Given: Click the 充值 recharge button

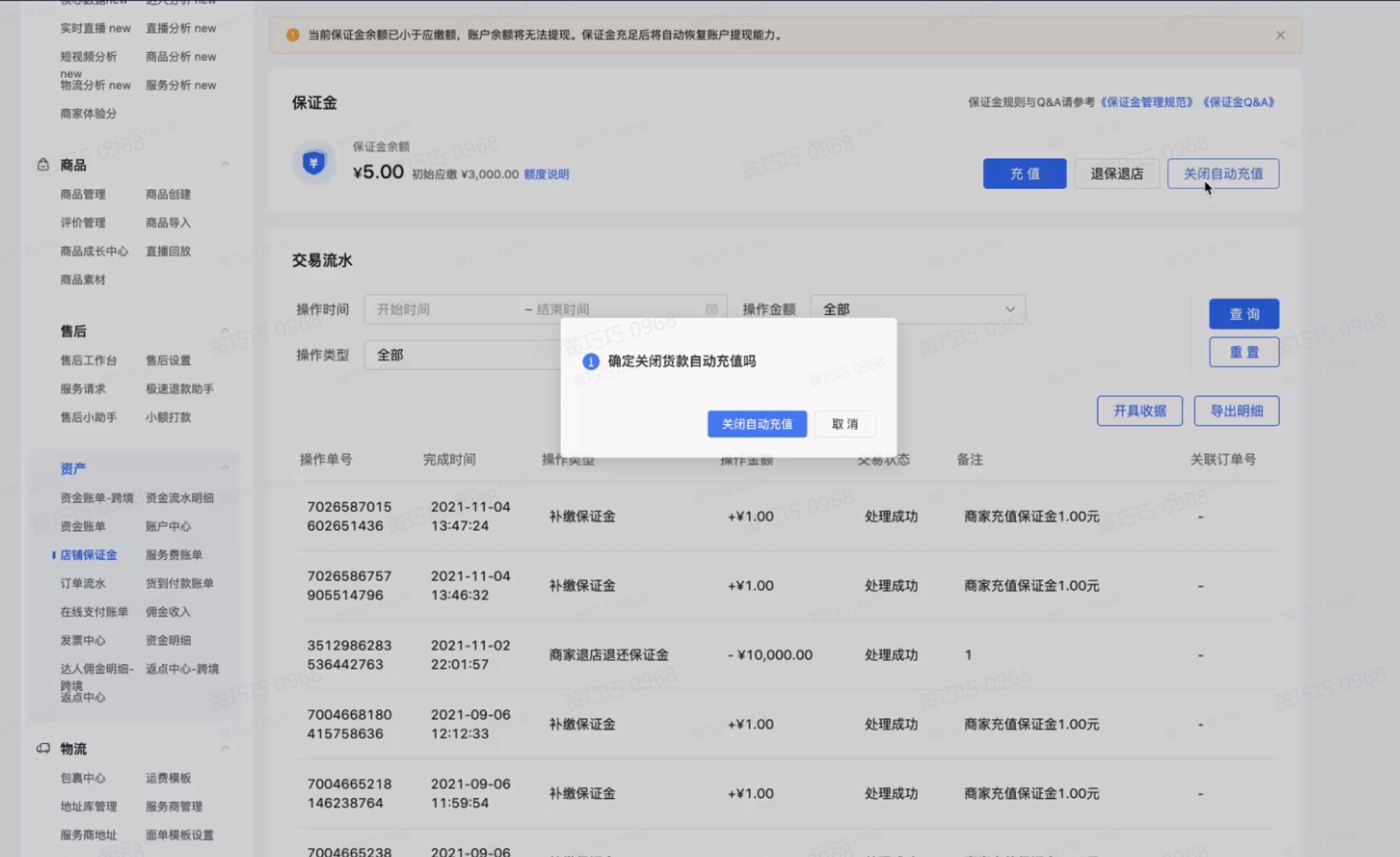Looking at the screenshot, I should pyautogui.click(x=1024, y=174).
